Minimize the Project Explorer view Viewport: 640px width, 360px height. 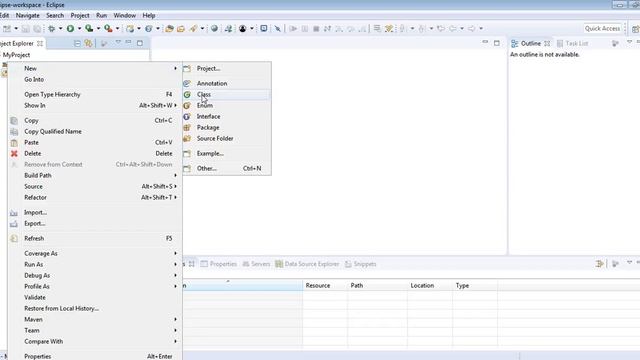coord(129,42)
